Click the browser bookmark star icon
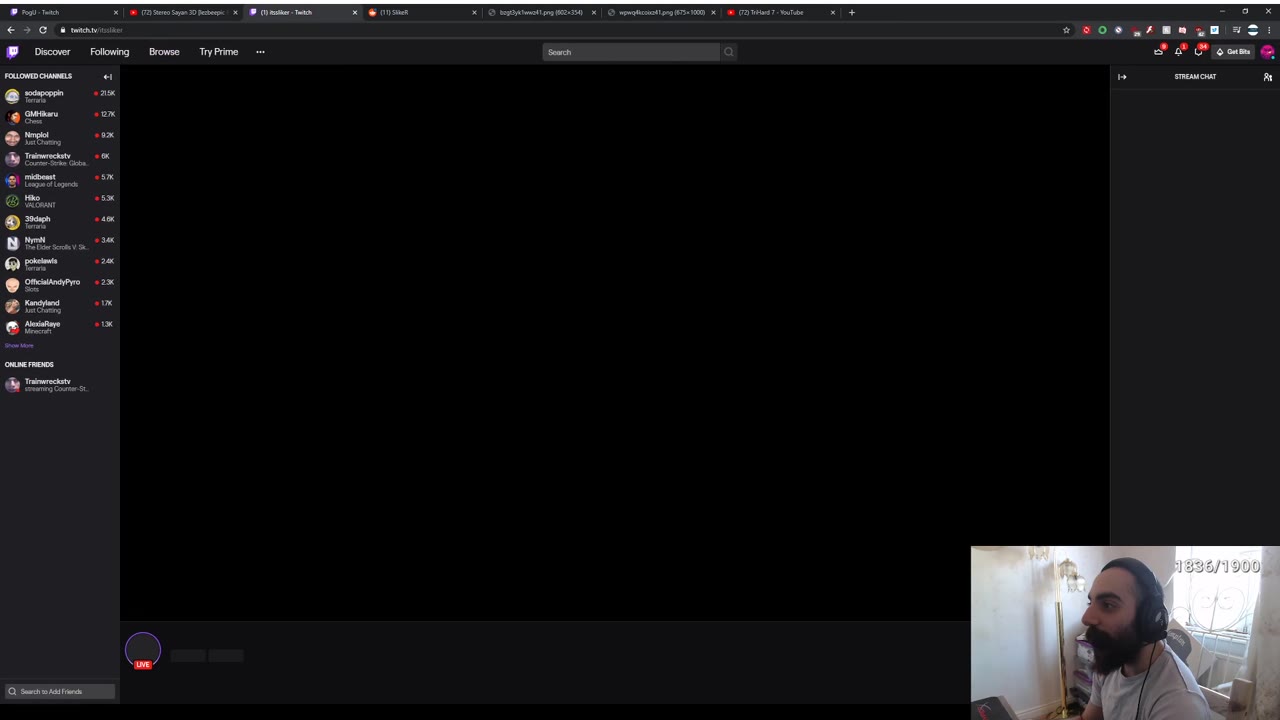 (x=1066, y=30)
